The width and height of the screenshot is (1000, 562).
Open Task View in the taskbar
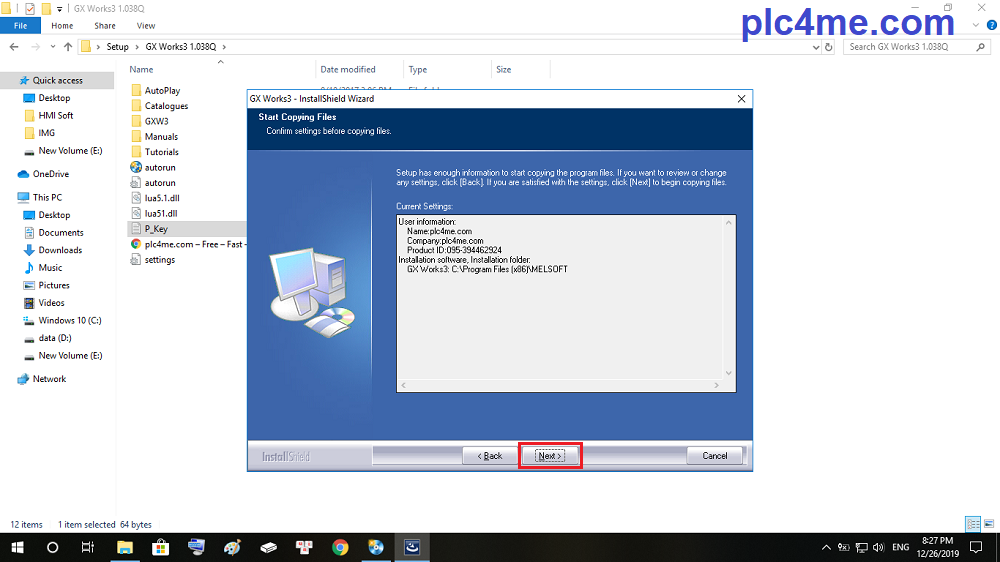(x=88, y=547)
